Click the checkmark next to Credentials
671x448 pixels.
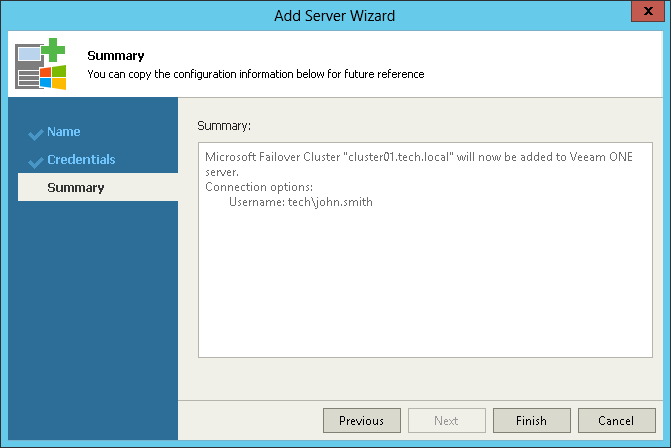click(36, 162)
